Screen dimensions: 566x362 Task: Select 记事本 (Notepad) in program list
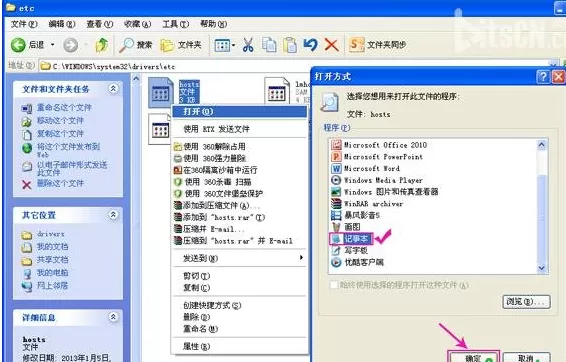351,239
